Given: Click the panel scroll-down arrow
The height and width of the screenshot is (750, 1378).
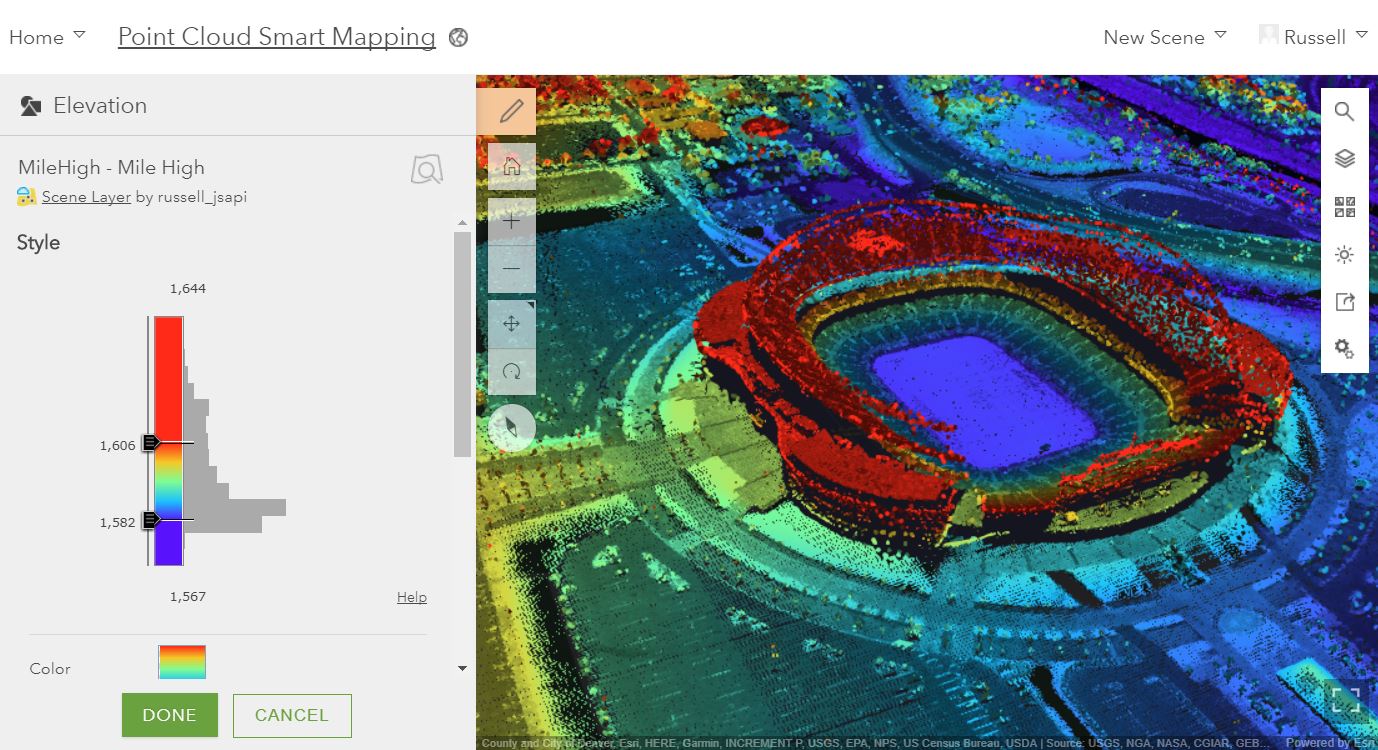Looking at the screenshot, I should coord(462,668).
